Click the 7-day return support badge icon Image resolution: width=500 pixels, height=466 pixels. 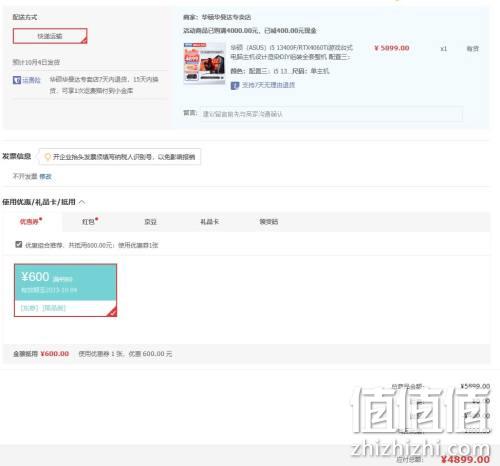(x=235, y=85)
